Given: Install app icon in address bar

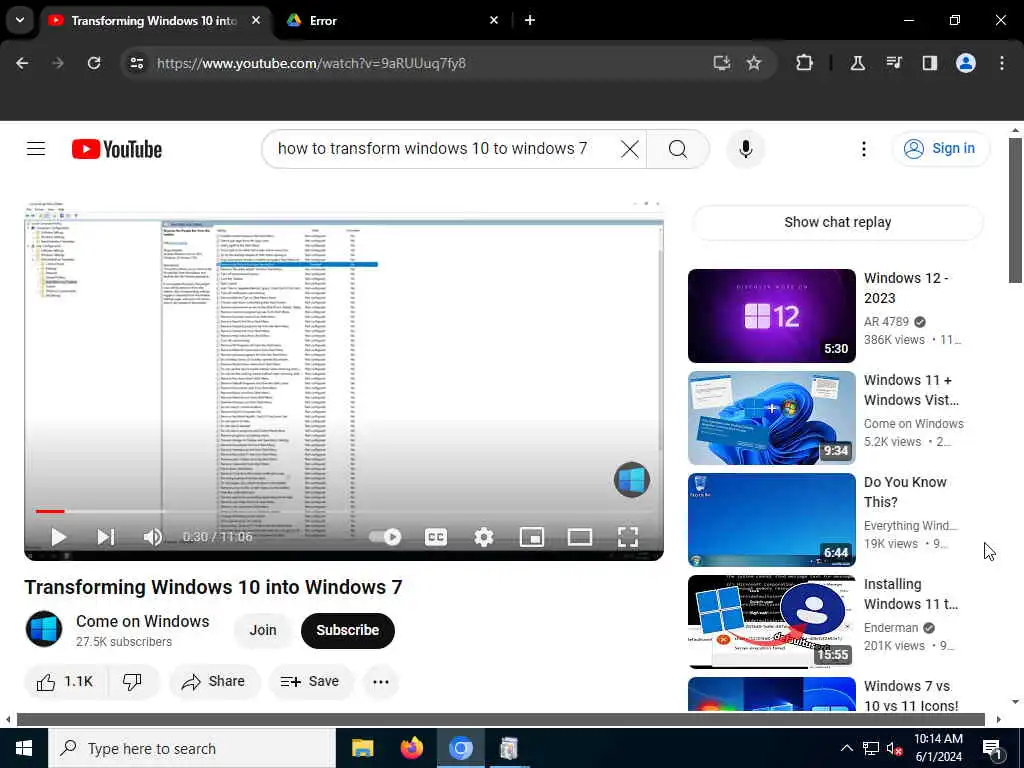Looking at the screenshot, I should pyautogui.click(x=721, y=63).
